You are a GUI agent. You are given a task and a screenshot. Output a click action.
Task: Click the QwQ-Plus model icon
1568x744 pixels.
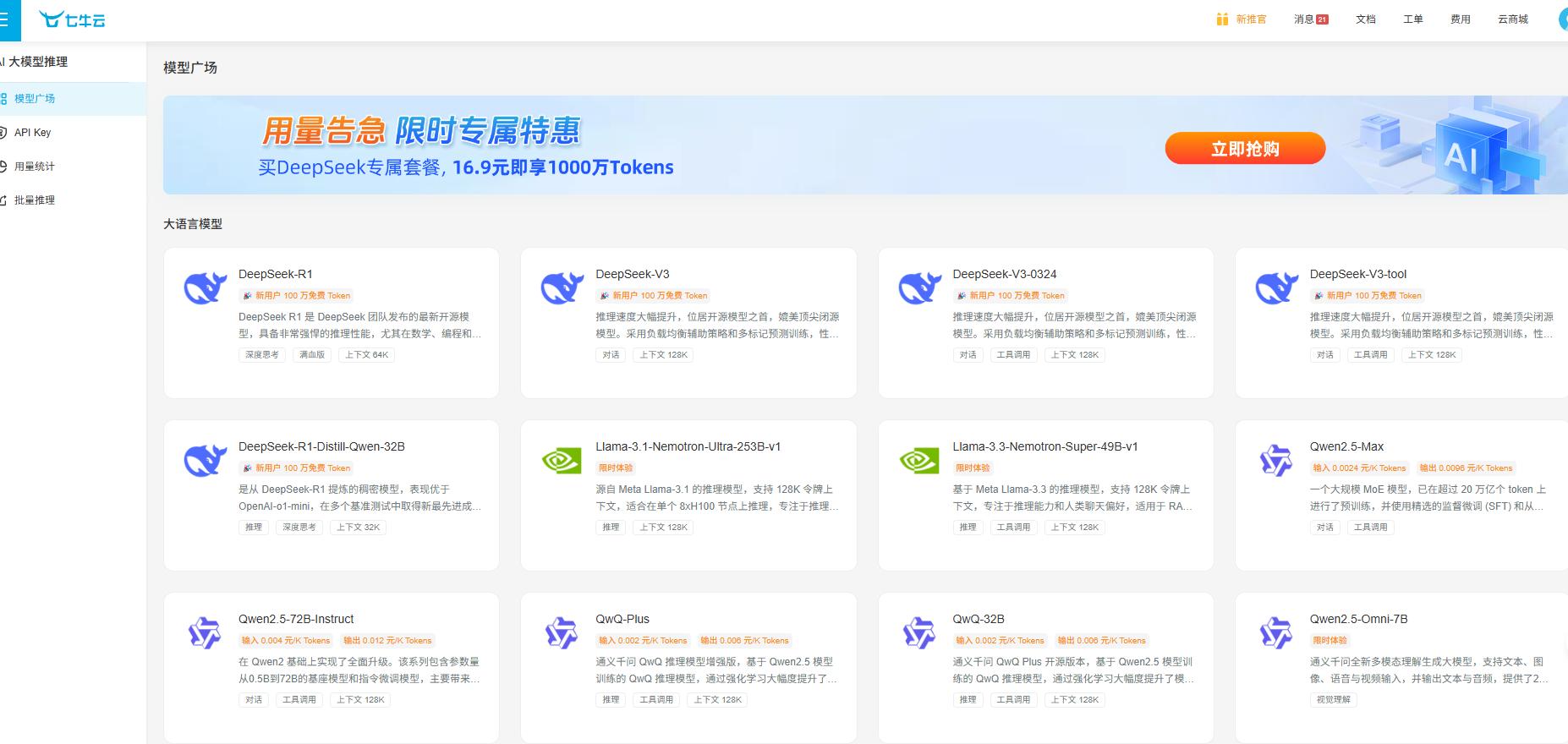[562, 633]
